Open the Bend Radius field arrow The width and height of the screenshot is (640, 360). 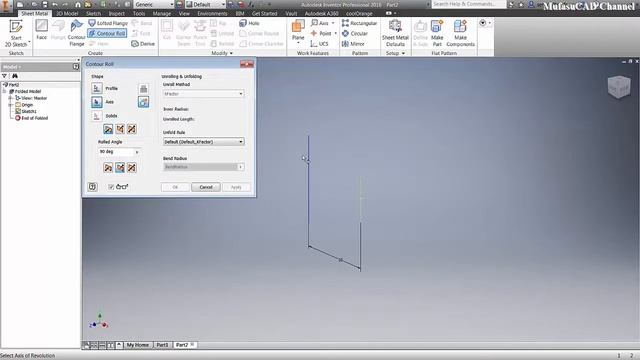pos(241,167)
